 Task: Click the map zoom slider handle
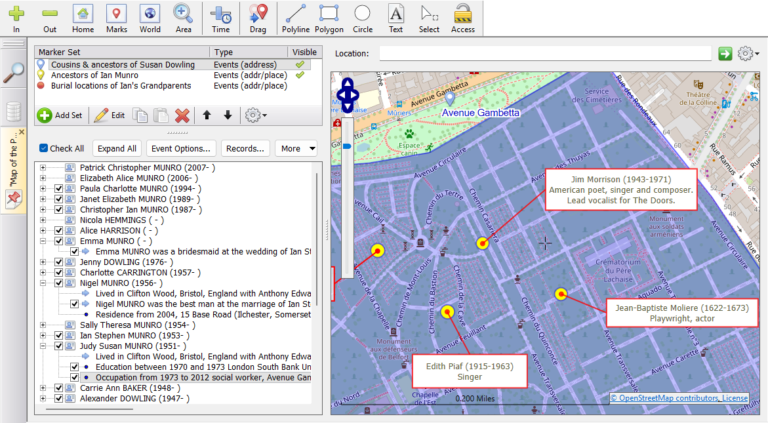click(x=347, y=146)
